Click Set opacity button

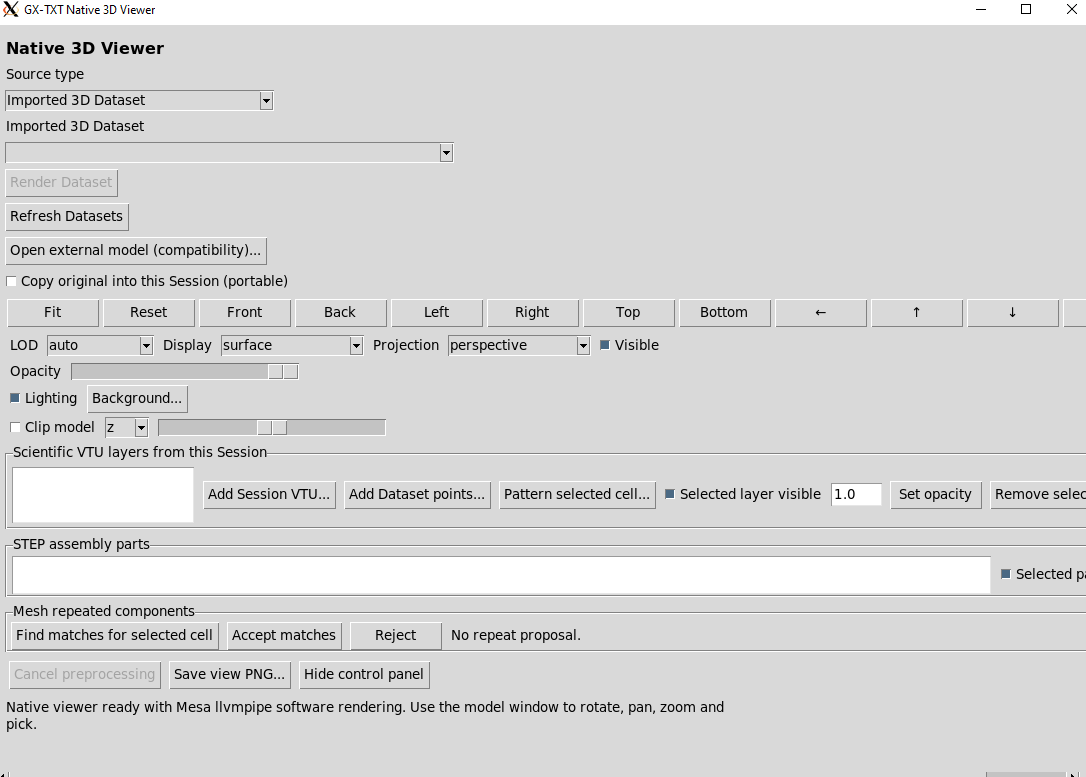(x=935, y=494)
